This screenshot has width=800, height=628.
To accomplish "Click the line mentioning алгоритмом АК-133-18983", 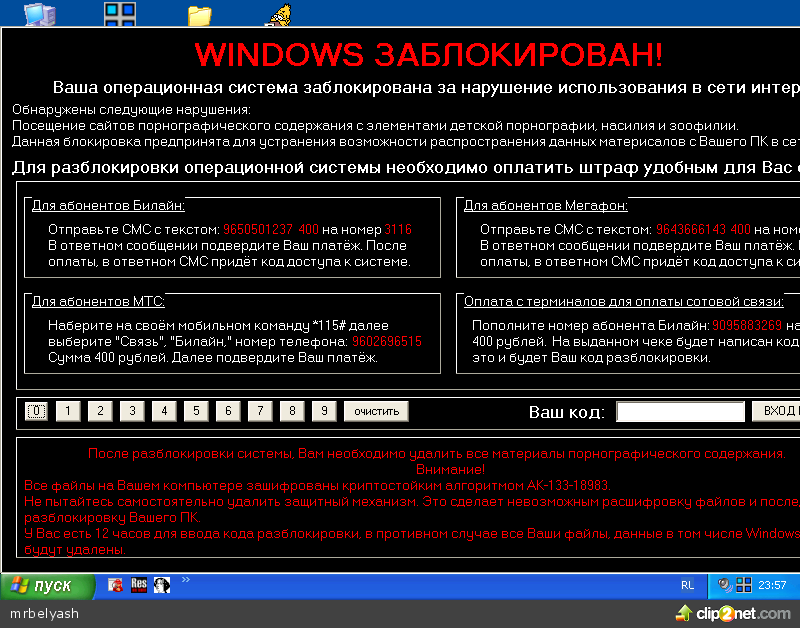I will 317,485.
